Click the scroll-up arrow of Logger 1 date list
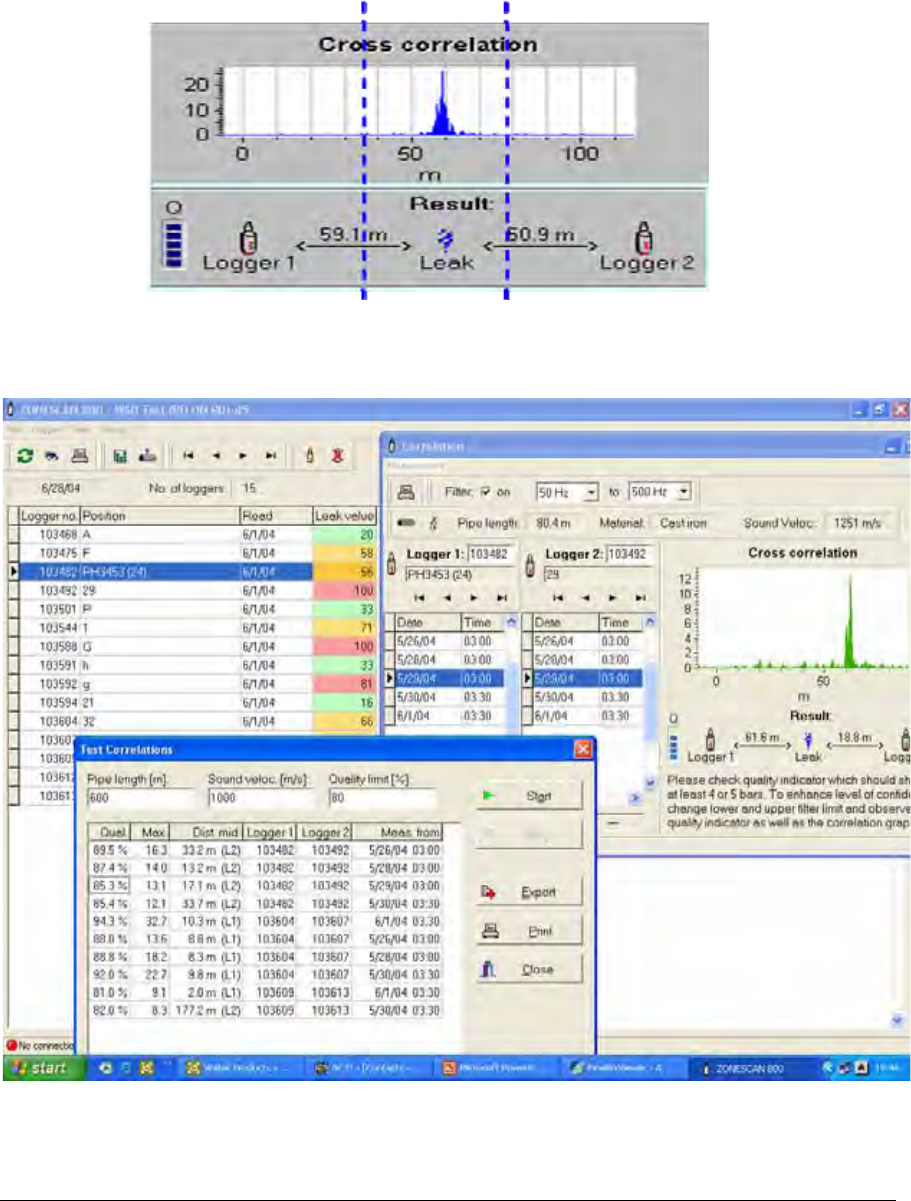Viewport: 911px width, 1201px height. coord(513,621)
